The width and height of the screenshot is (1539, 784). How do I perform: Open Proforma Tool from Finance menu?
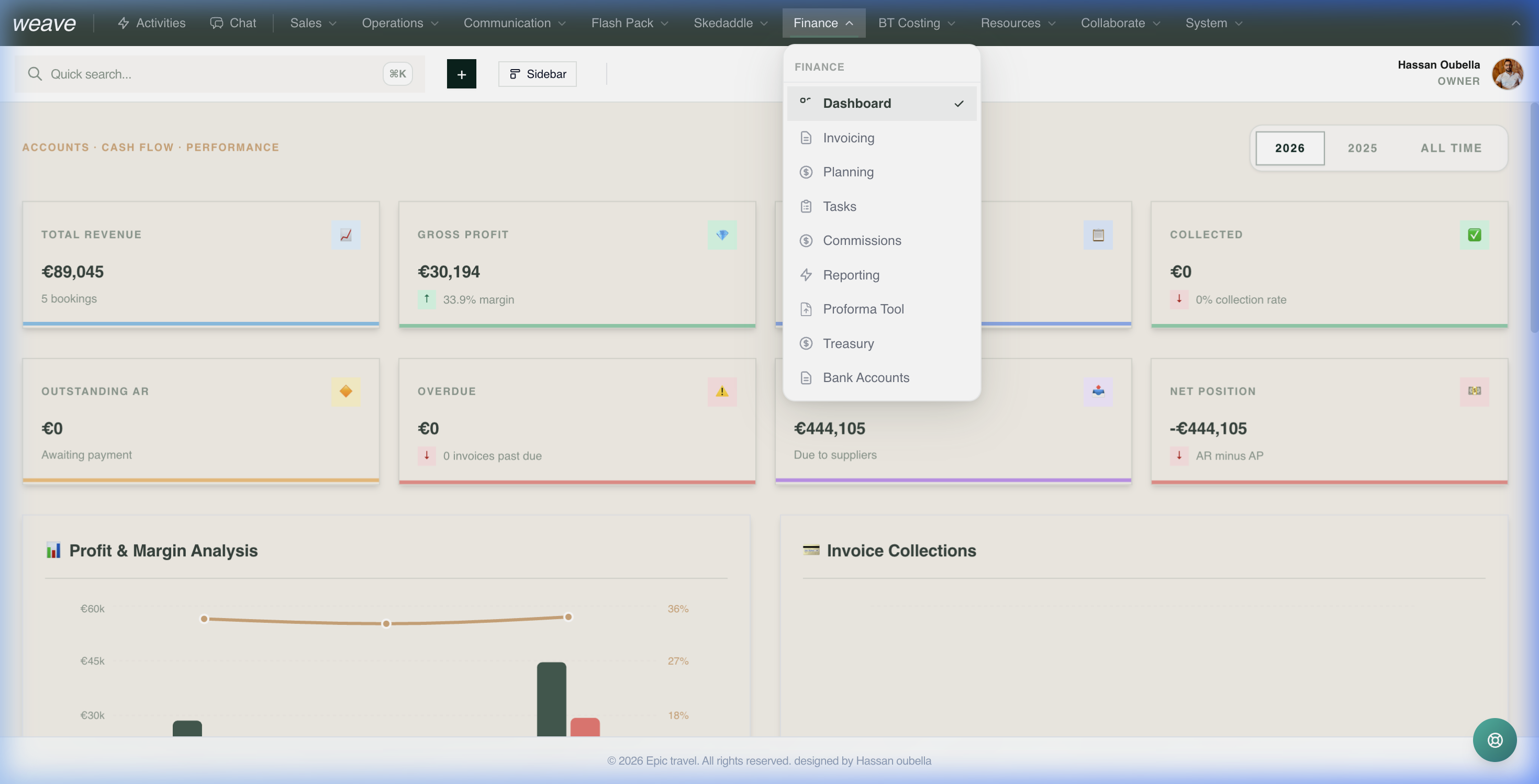[x=881, y=309]
